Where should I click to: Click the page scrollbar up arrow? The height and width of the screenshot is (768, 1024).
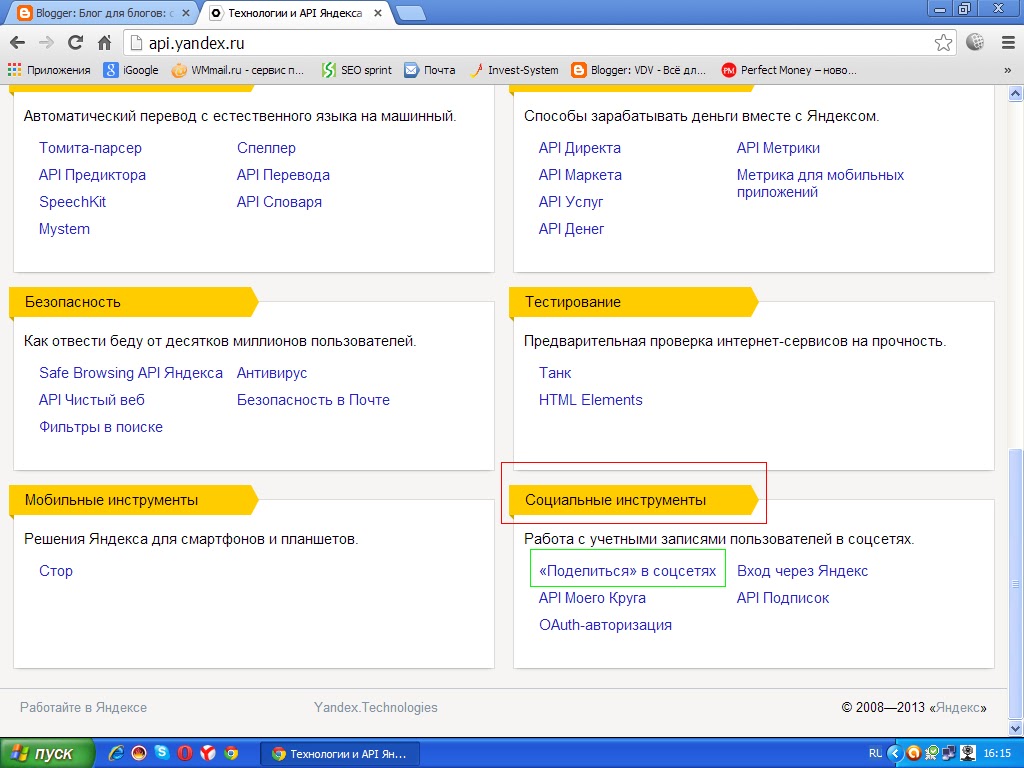coord(1016,94)
